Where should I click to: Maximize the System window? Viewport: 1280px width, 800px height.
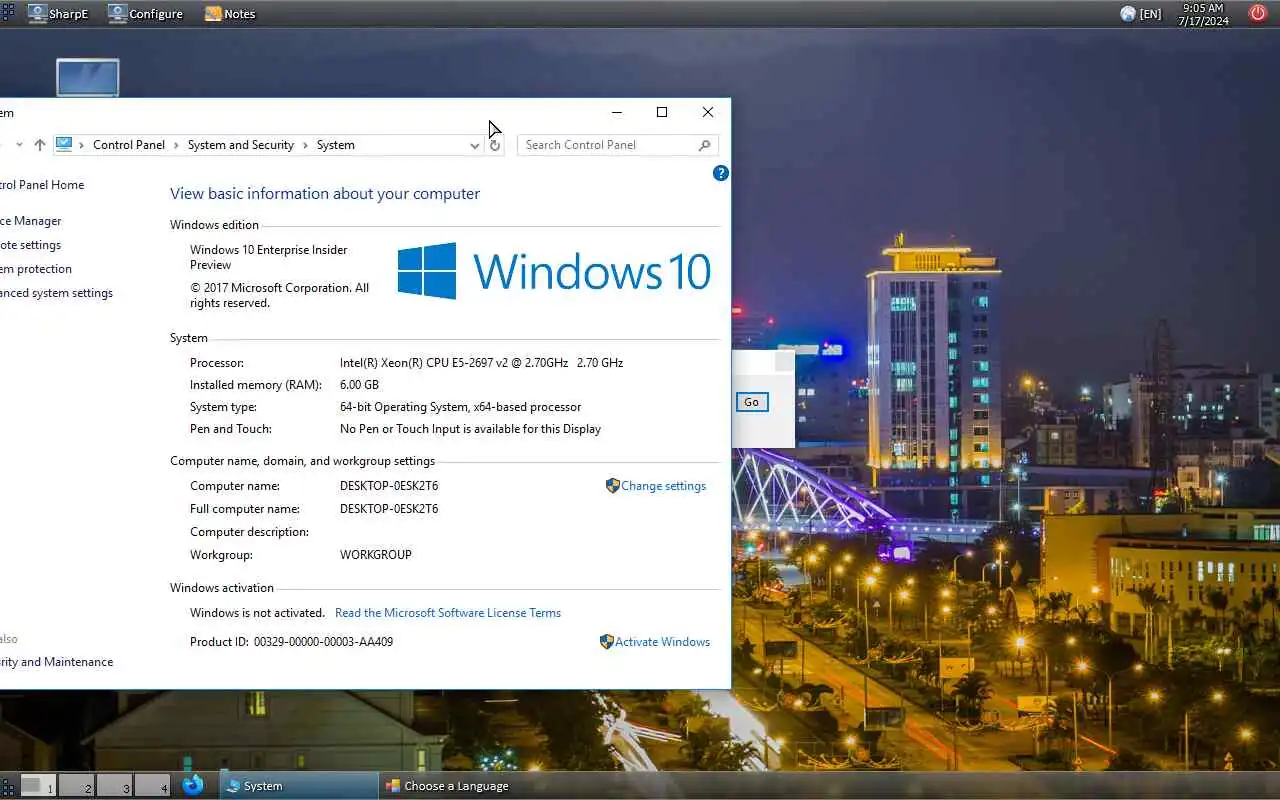tap(662, 112)
